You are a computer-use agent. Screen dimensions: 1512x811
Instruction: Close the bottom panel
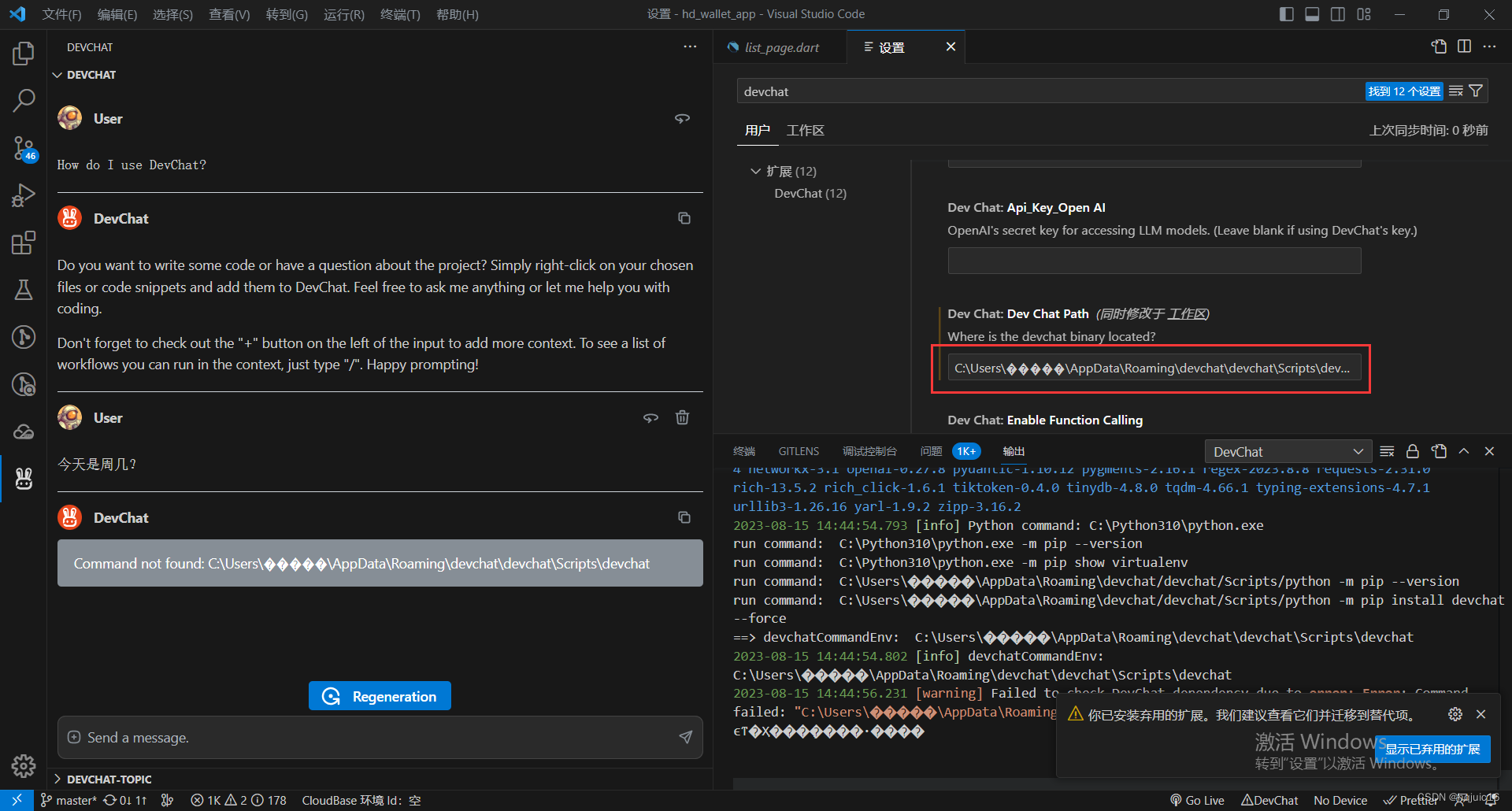[x=1489, y=451]
